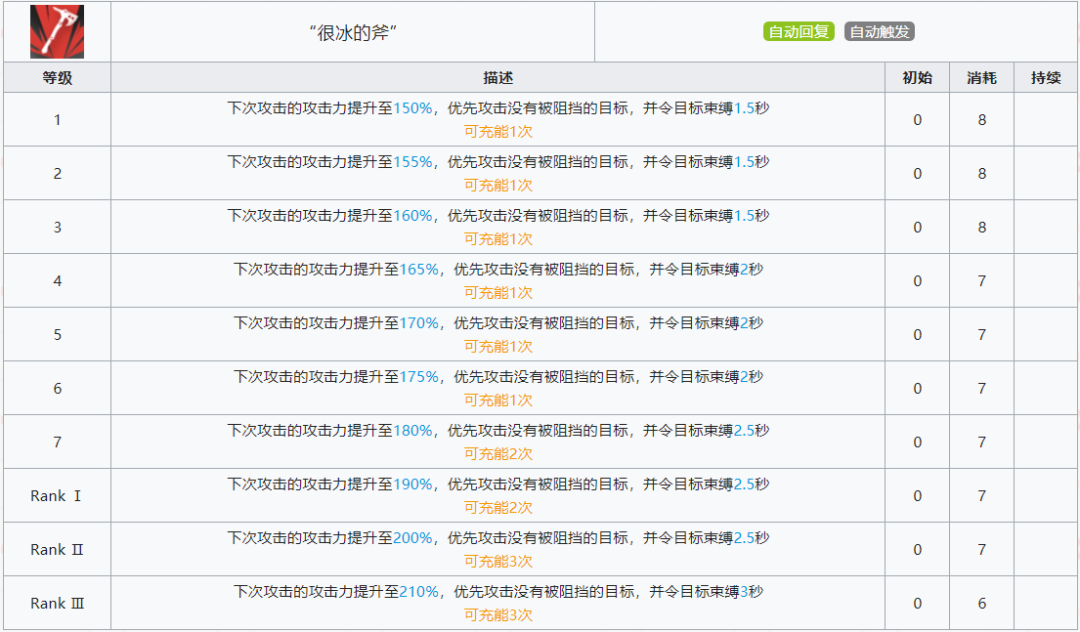Click the cost value 7 in level 6 row
Image resolution: width=1080 pixels, height=632 pixels.
pyautogui.click(x=982, y=388)
